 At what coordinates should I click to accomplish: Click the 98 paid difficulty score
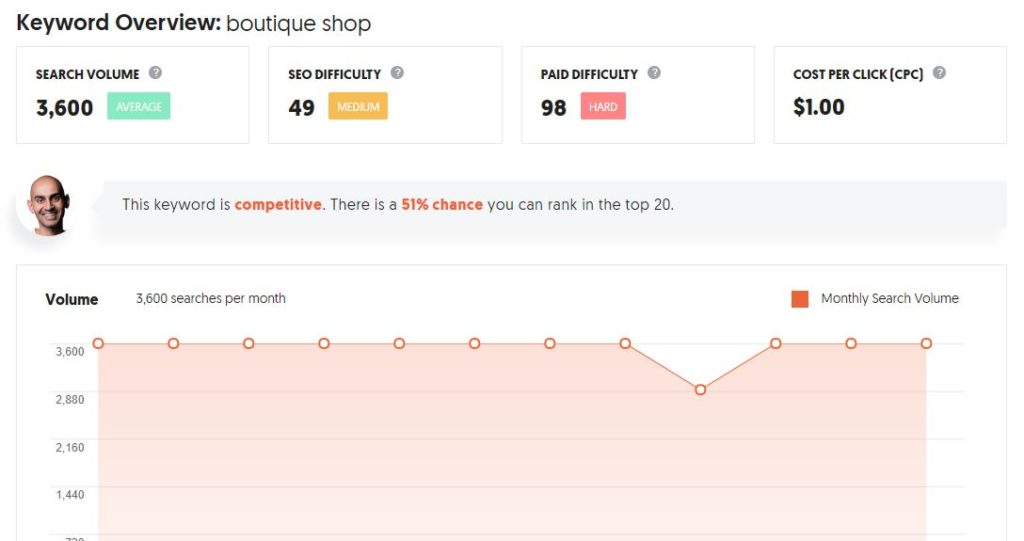tap(554, 108)
